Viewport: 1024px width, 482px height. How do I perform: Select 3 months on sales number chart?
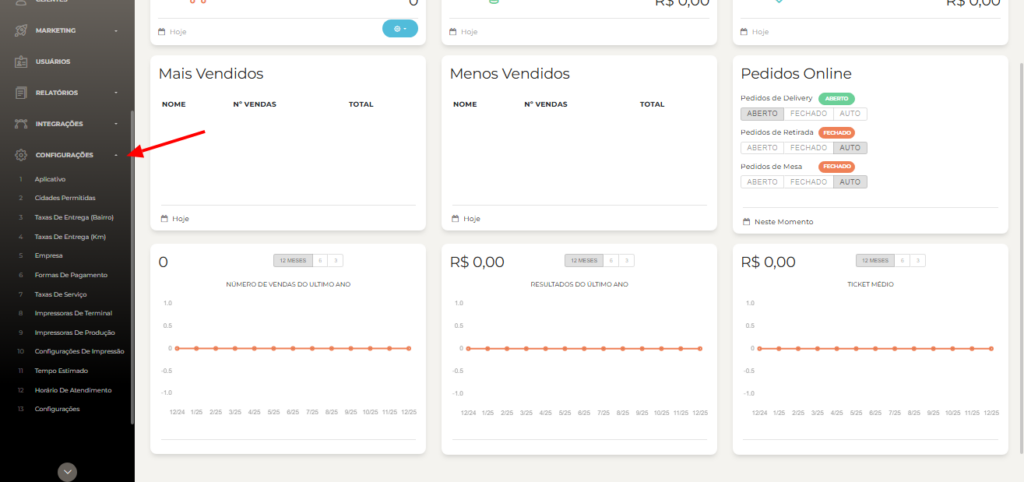click(x=336, y=260)
